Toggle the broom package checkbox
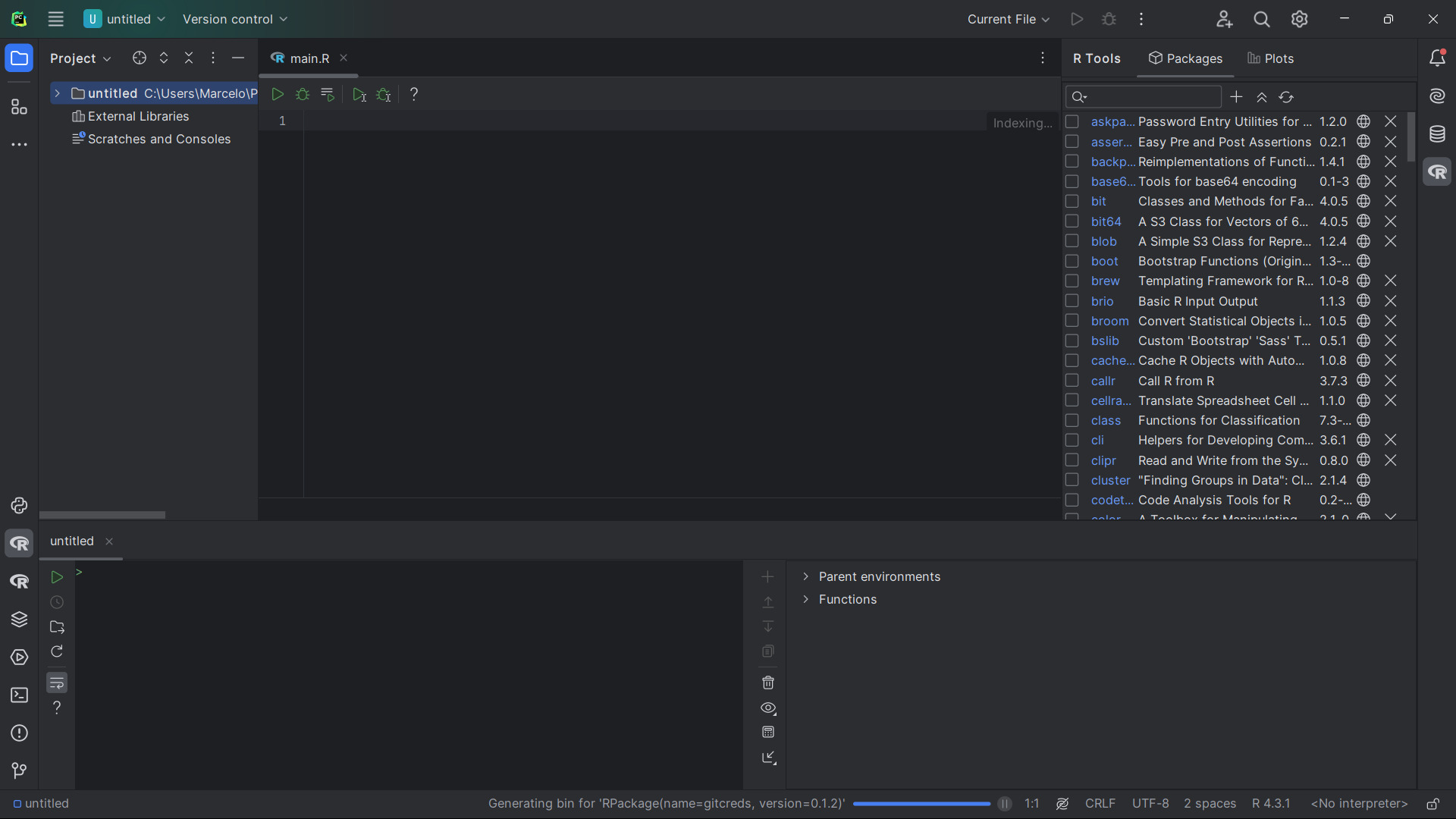Image resolution: width=1456 pixels, height=819 pixels. click(x=1074, y=321)
